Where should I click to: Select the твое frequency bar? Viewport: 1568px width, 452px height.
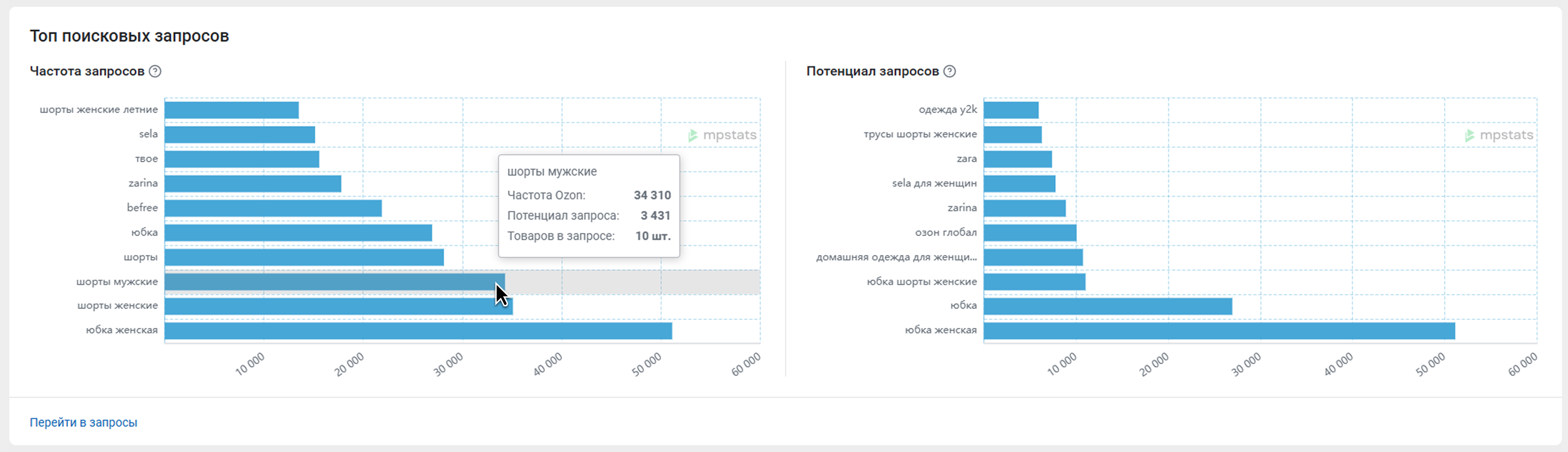(x=242, y=159)
